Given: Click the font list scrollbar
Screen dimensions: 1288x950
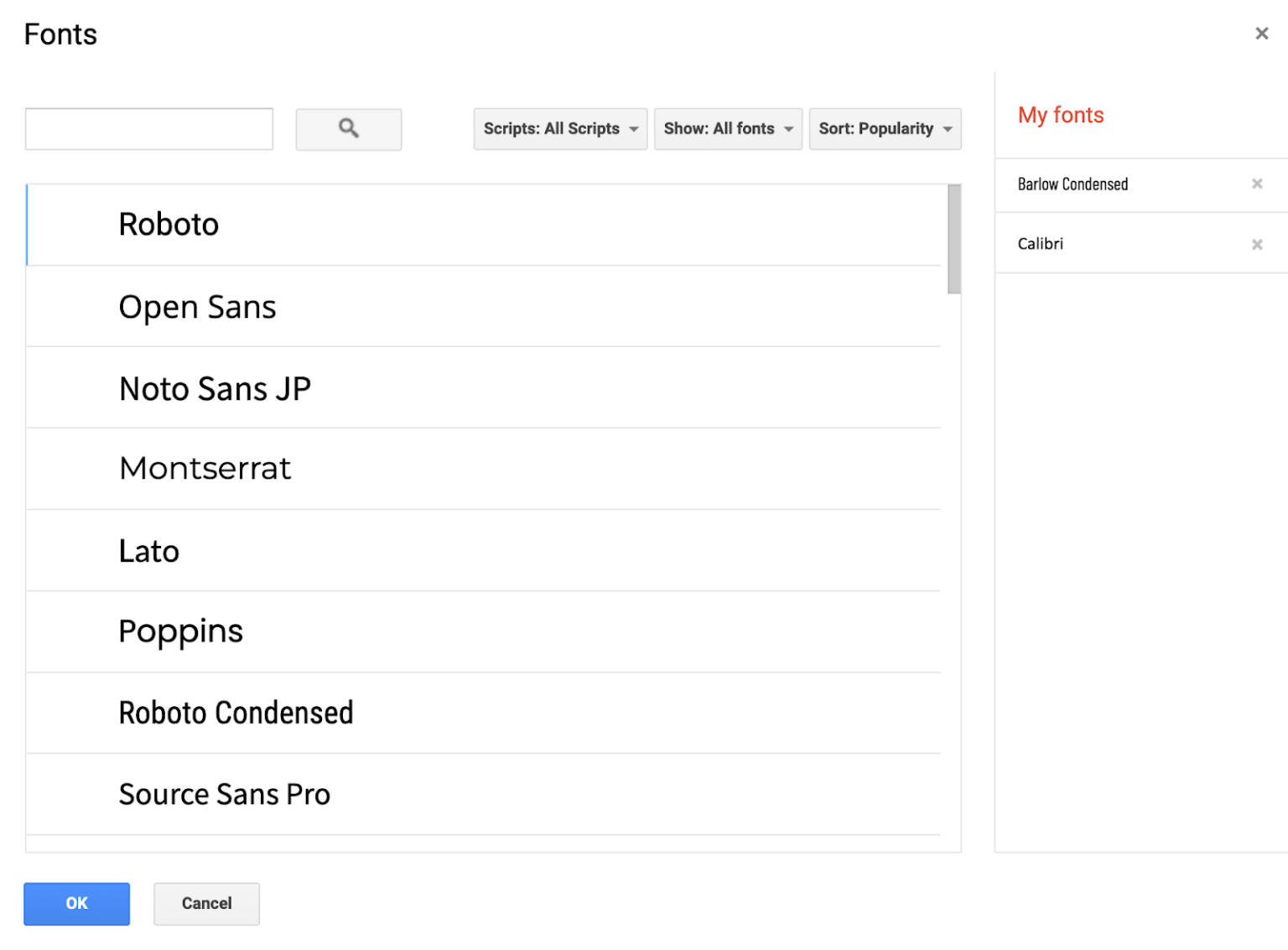Looking at the screenshot, I should click(955, 237).
